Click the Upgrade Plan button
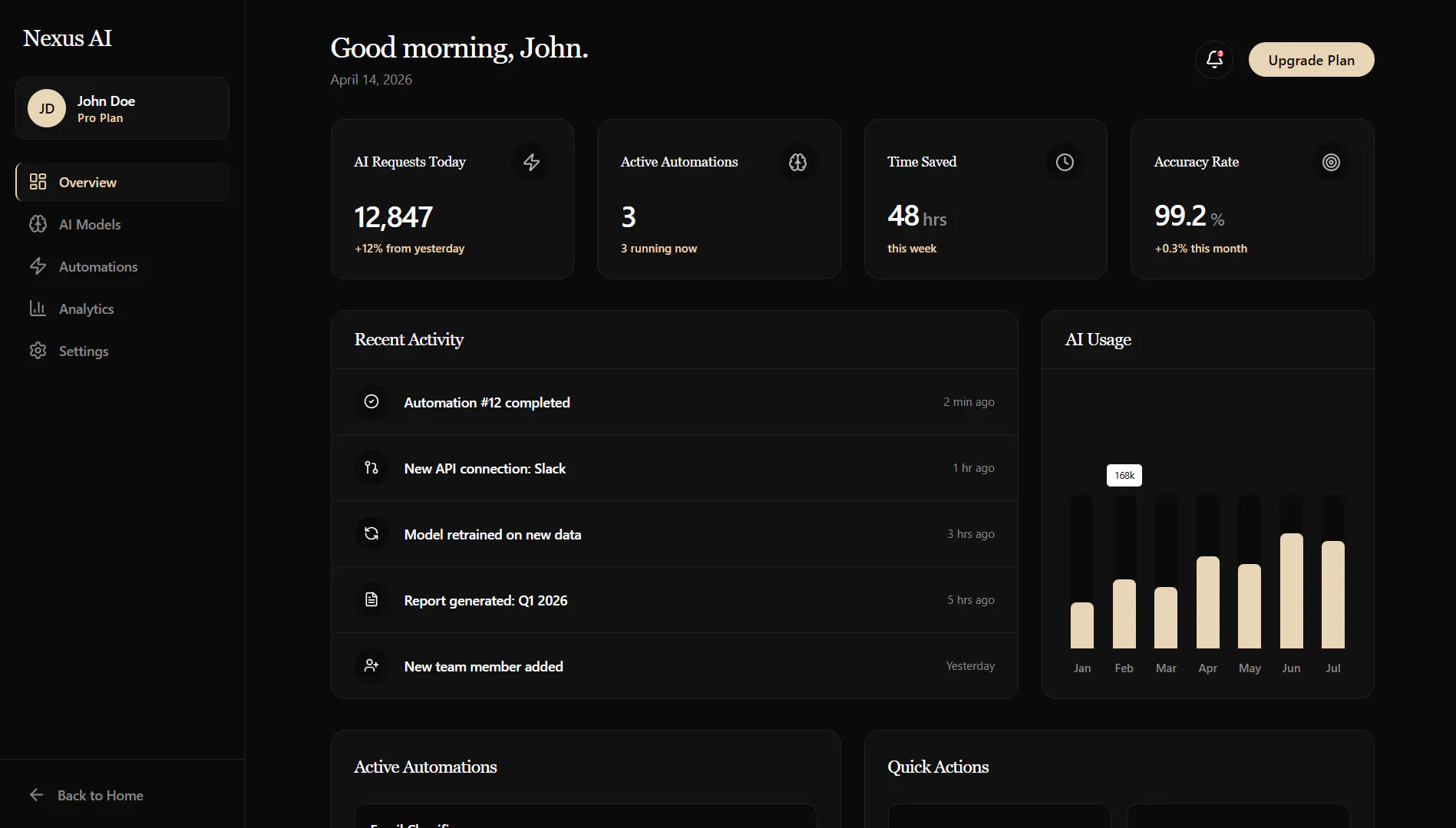1456x828 pixels. click(1311, 60)
